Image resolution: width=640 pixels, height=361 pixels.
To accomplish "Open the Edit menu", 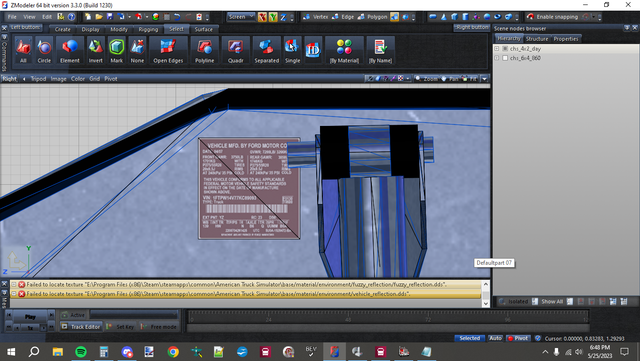I will pyautogui.click(x=47, y=17).
